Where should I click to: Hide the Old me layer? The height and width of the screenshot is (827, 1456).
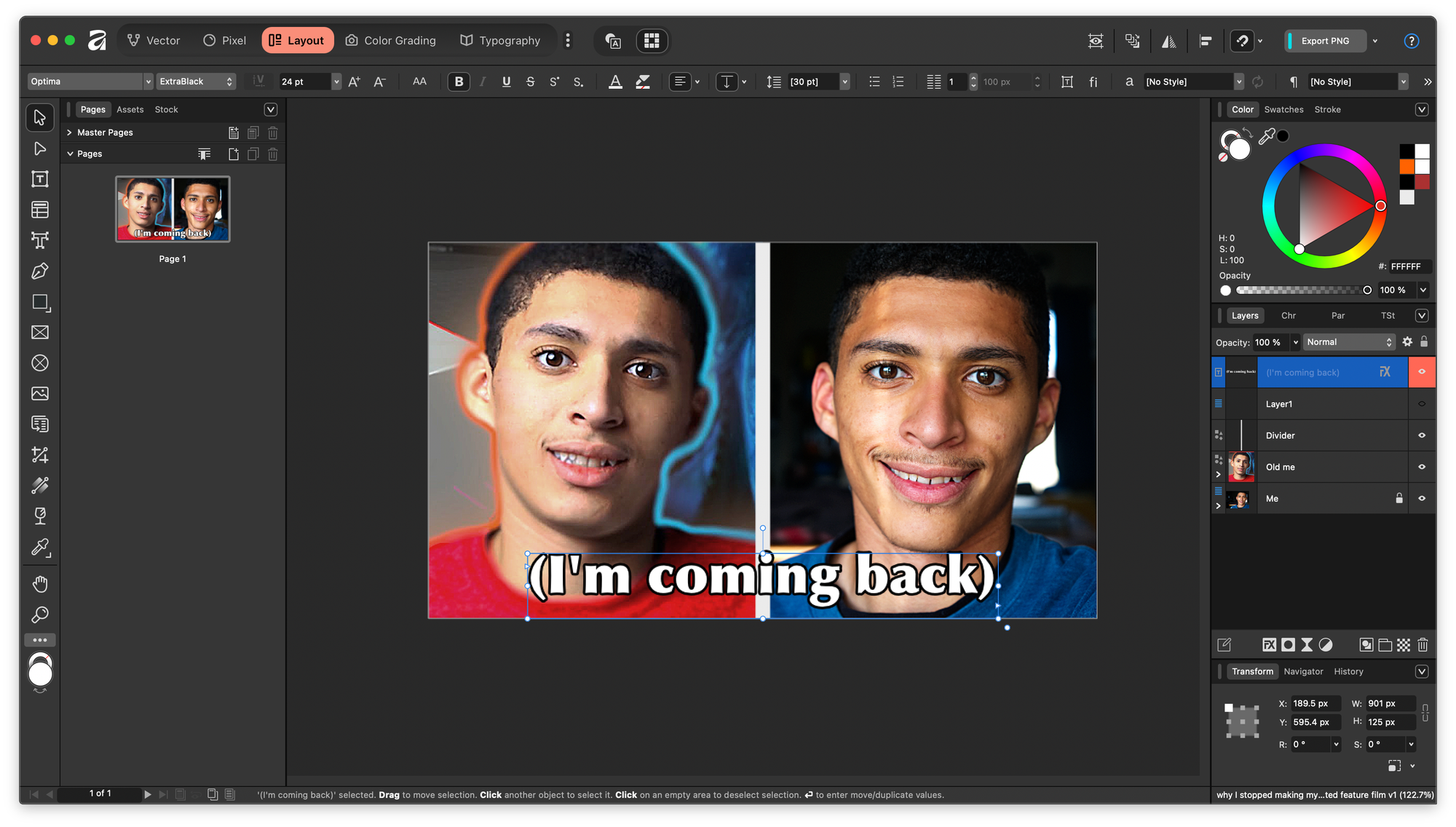1421,467
